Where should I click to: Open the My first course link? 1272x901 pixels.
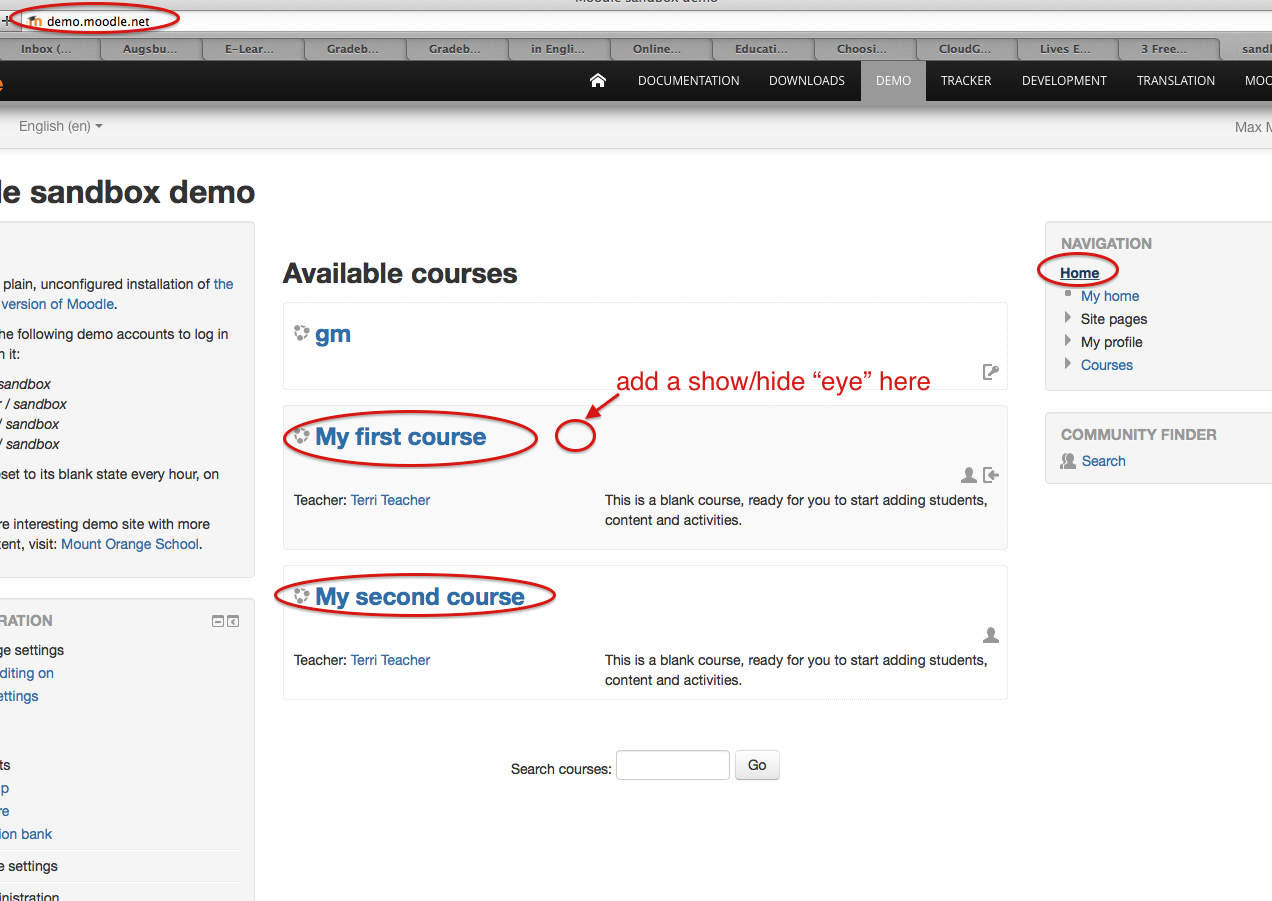(x=400, y=437)
